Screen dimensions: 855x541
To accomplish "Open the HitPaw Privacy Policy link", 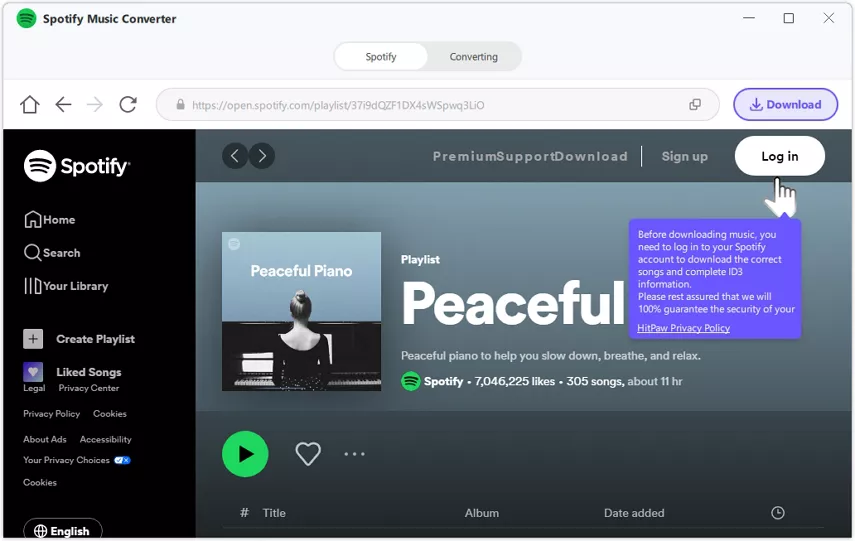I will (683, 328).
